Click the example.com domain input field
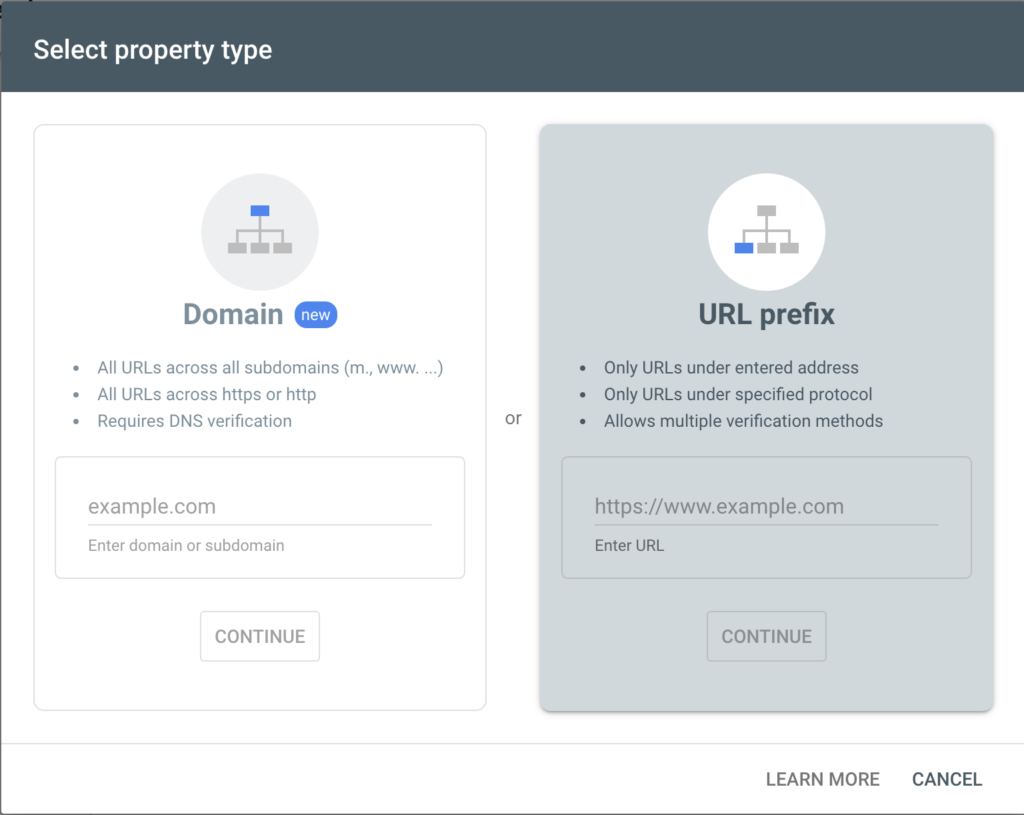The image size is (1024, 815). [x=260, y=506]
